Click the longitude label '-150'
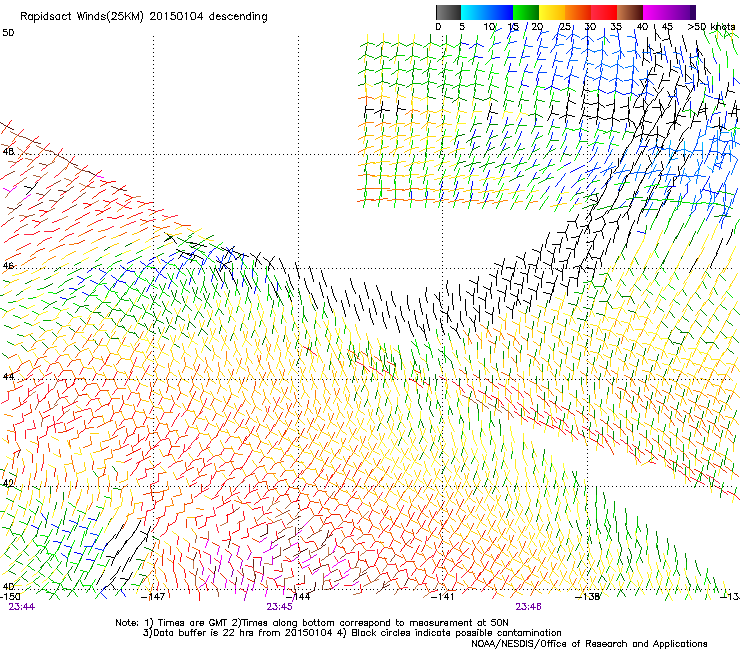This screenshot has width=740, height=650. 10,597
